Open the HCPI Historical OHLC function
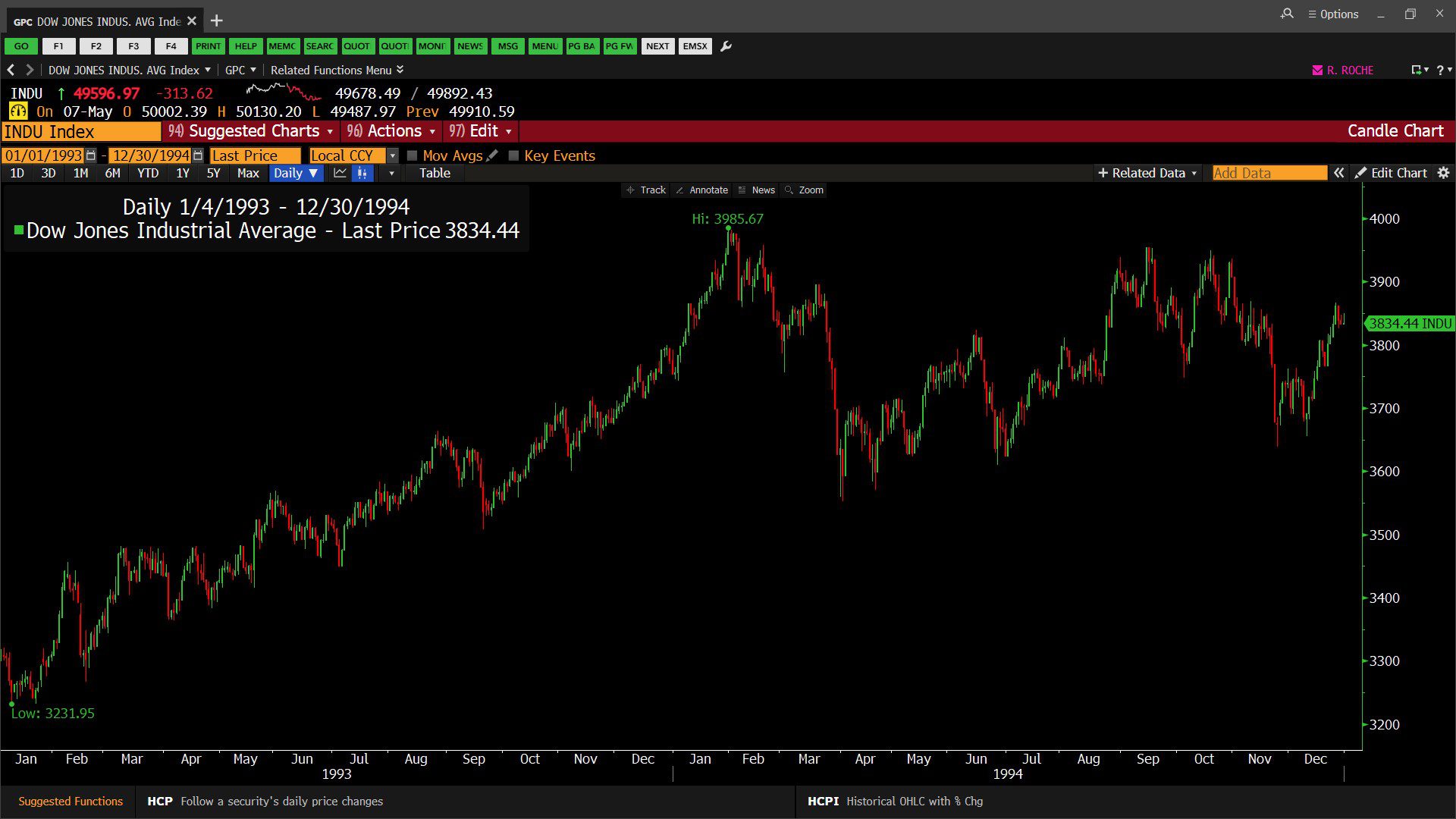 (896, 802)
